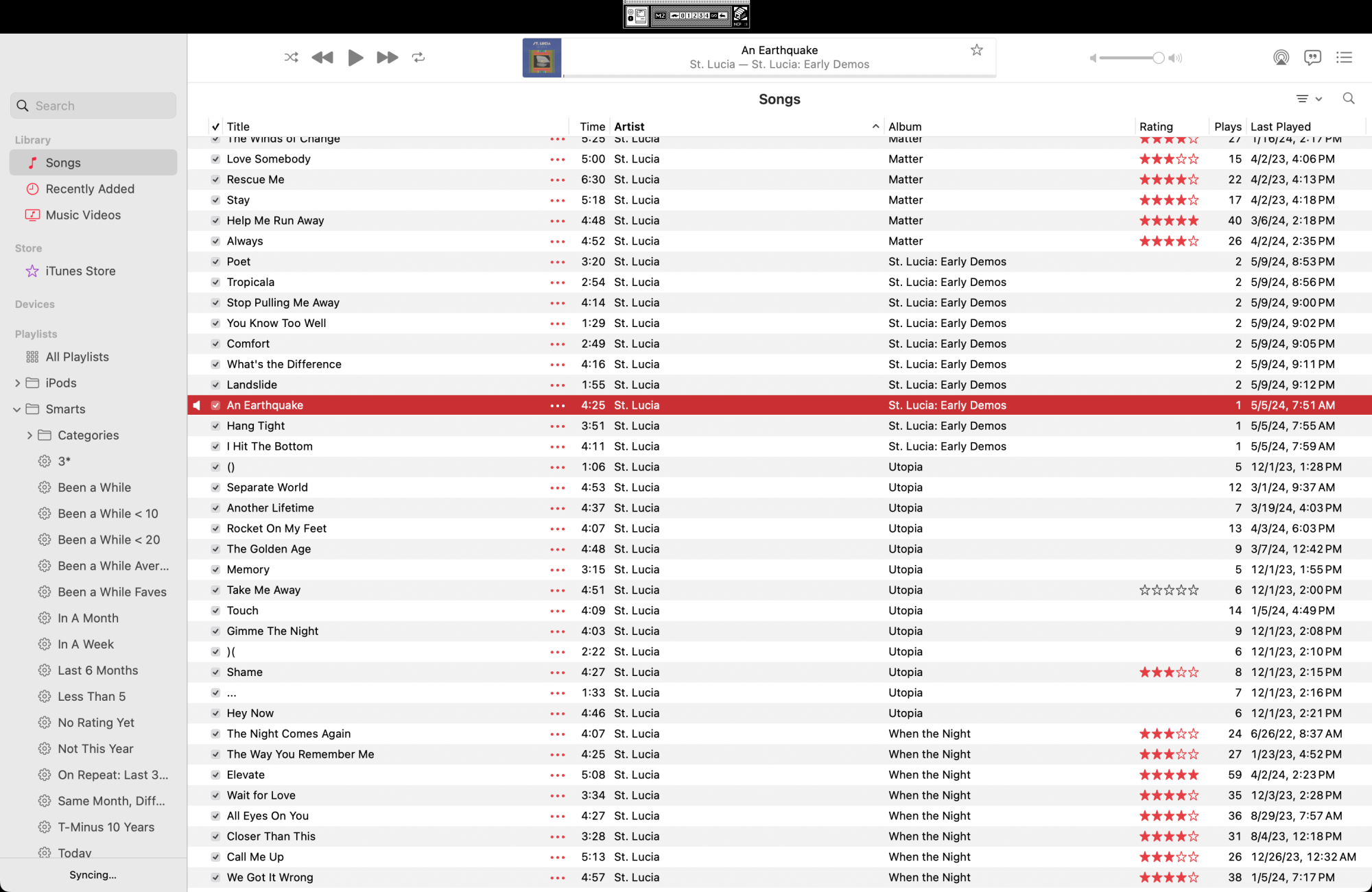Image resolution: width=1372 pixels, height=892 pixels.
Task: Skip to previous track
Action: coord(322,58)
